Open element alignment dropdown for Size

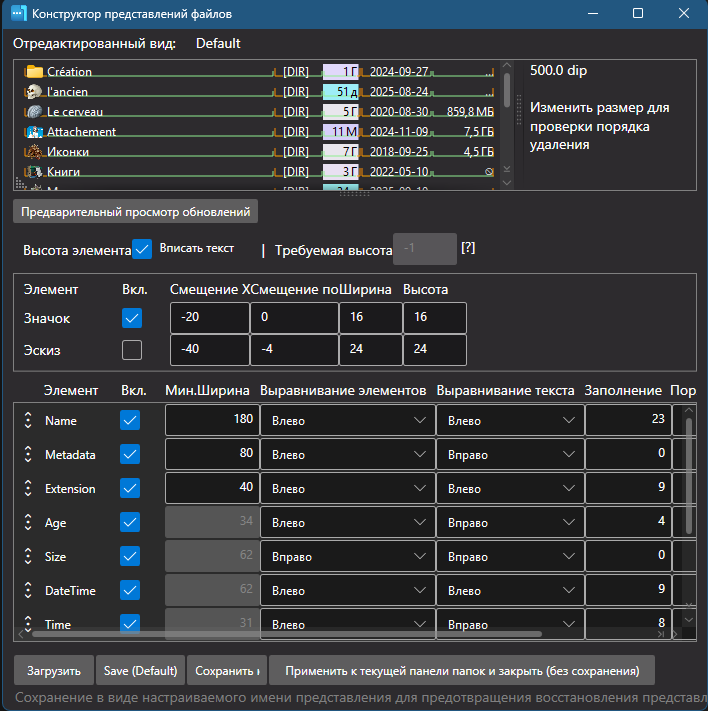pos(346,557)
